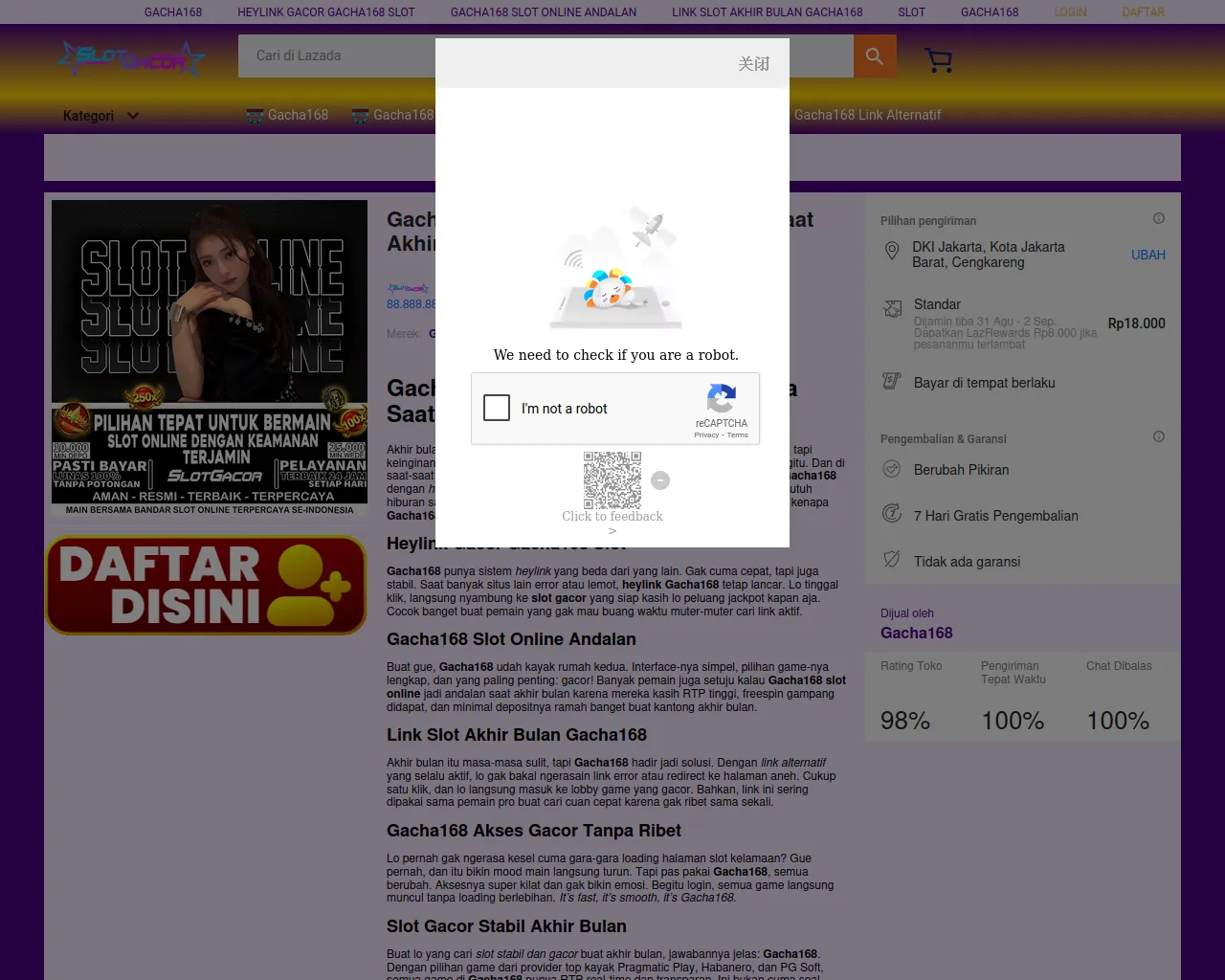
Task: Open the SLOT top nav link
Action: (x=912, y=12)
